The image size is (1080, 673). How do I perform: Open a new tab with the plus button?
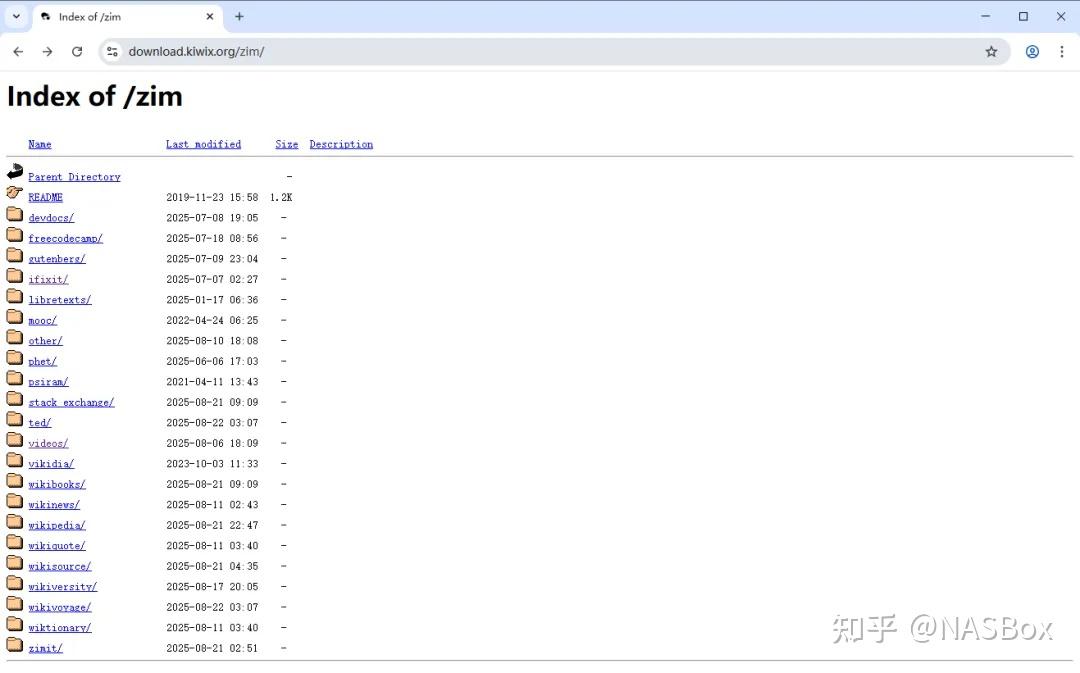click(x=239, y=17)
